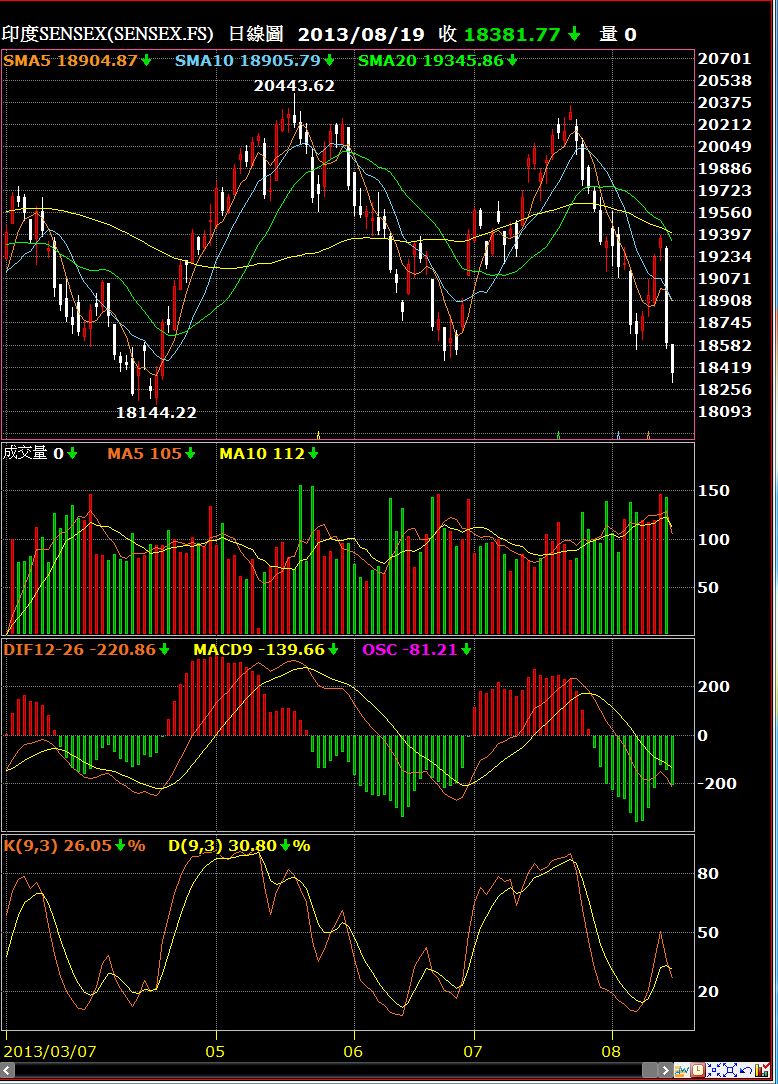The height and width of the screenshot is (1084, 778).
Task: Click the scroll right arrow of the chart scrollbar
Action: point(665,1070)
